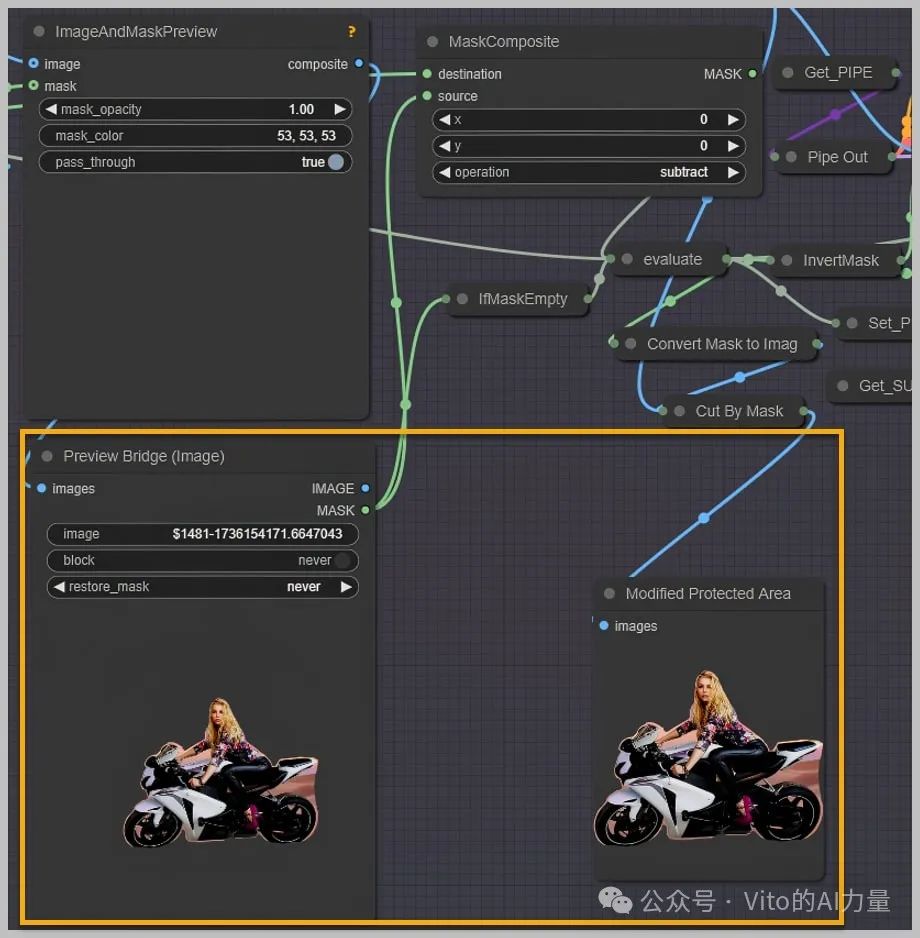The width and height of the screenshot is (920, 938).
Task: Select the Modified Protected Area title
Action: pos(708,593)
